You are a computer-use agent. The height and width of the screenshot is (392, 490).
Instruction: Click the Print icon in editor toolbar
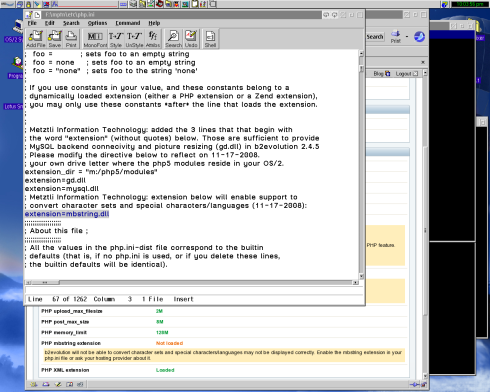pos(71,39)
